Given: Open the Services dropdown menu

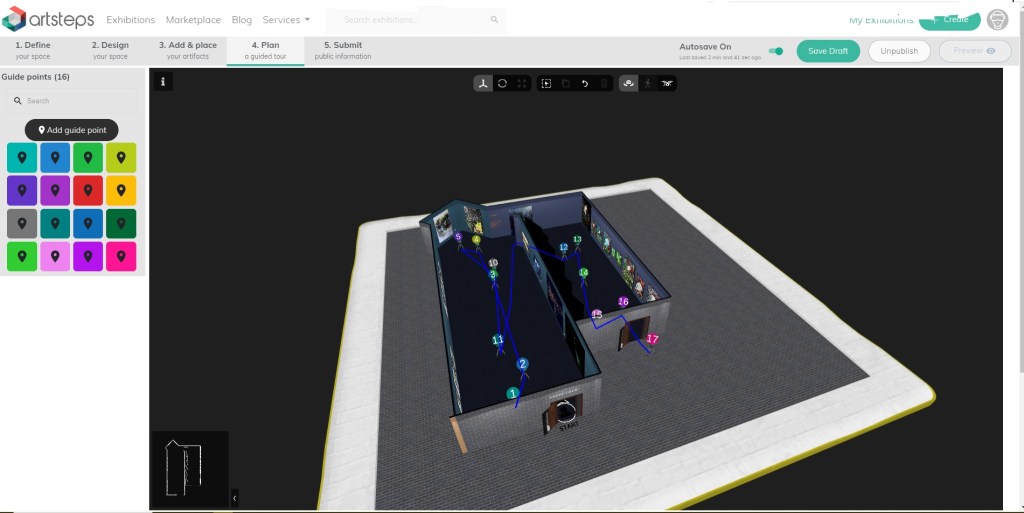Looking at the screenshot, I should click(286, 20).
